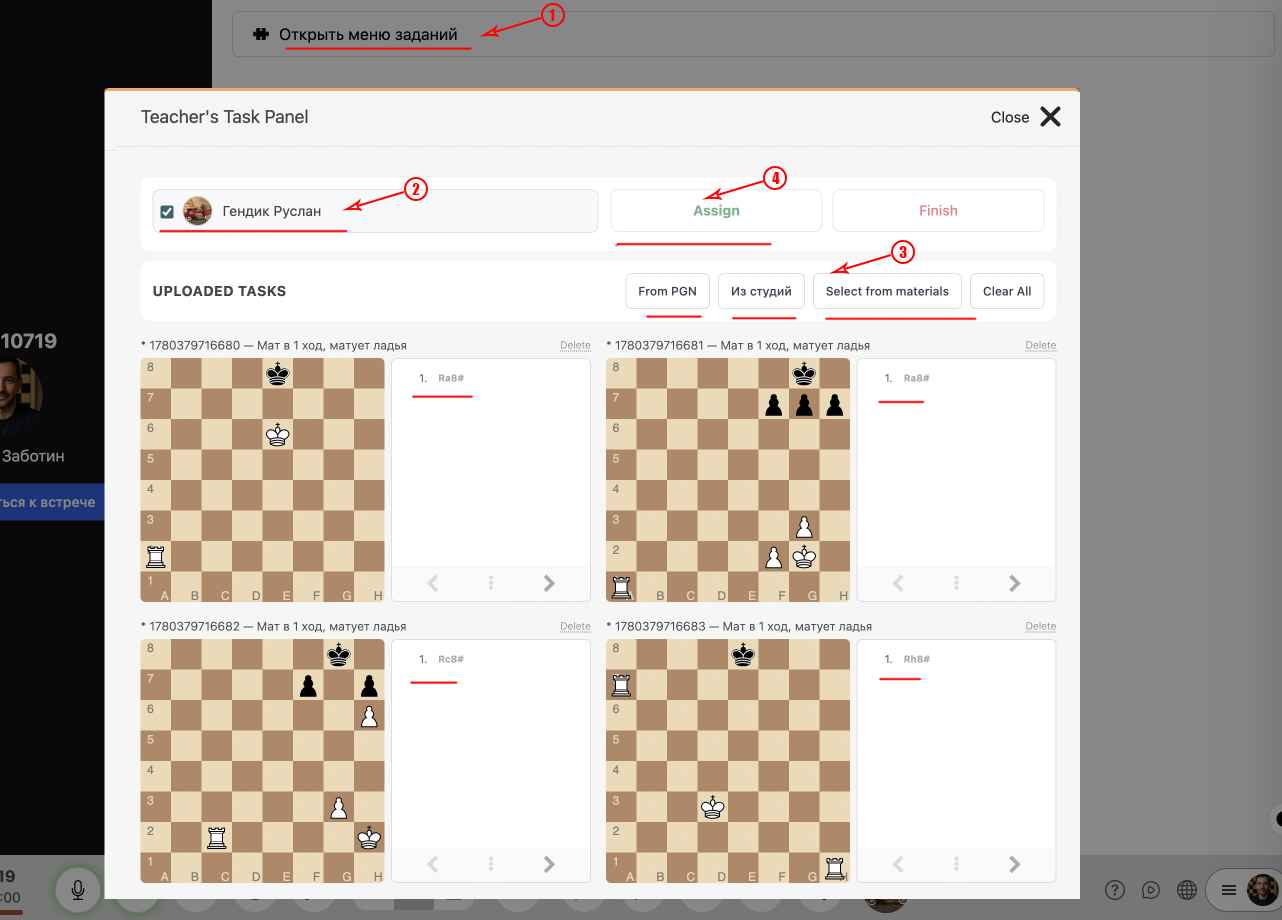Click the microphone icon in bottom bar
The width and height of the screenshot is (1282, 920).
77,888
